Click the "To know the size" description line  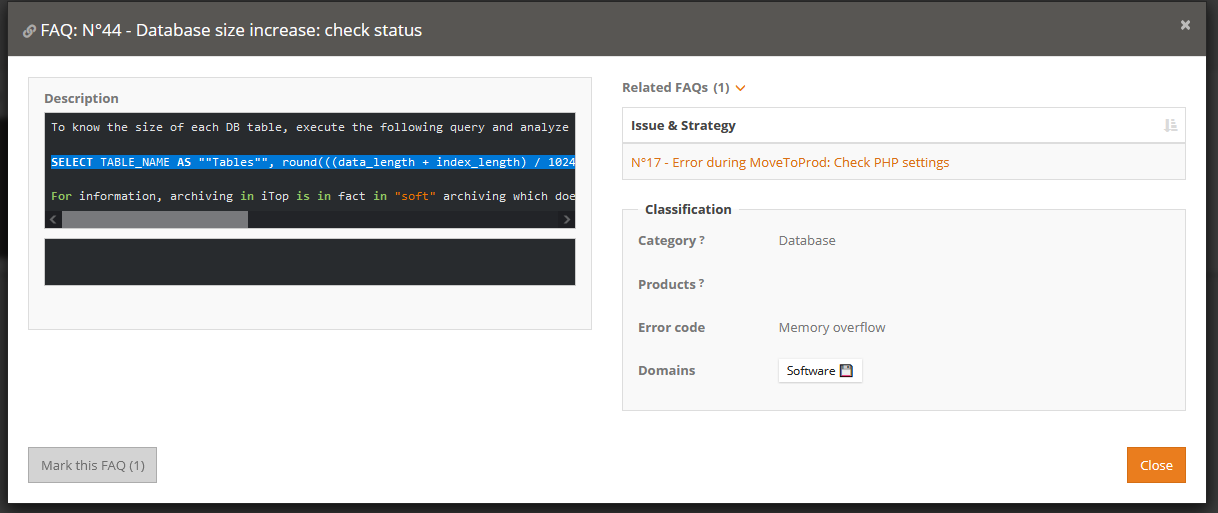pyautogui.click(x=310, y=127)
